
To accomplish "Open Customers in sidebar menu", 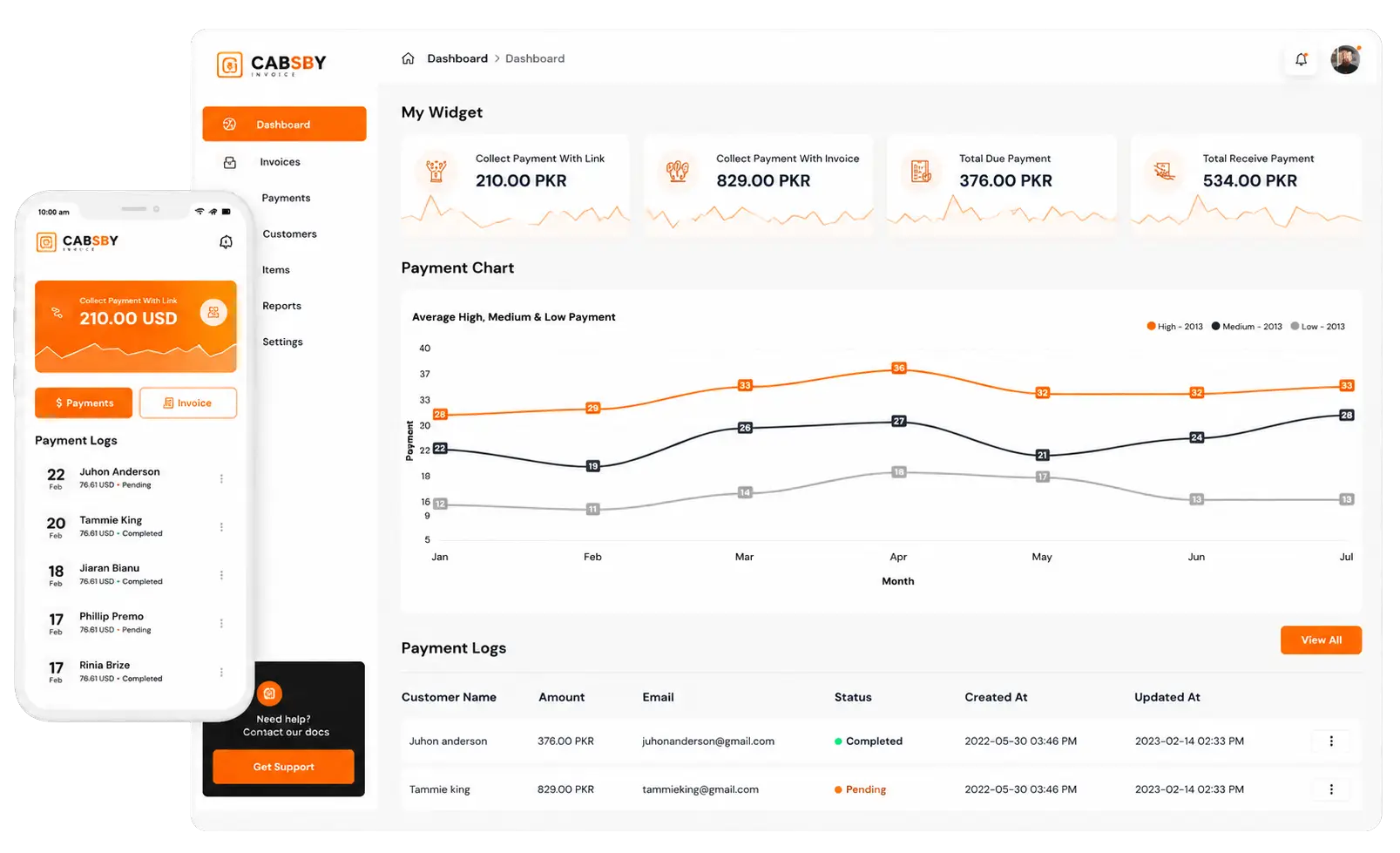I will click(289, 234).
